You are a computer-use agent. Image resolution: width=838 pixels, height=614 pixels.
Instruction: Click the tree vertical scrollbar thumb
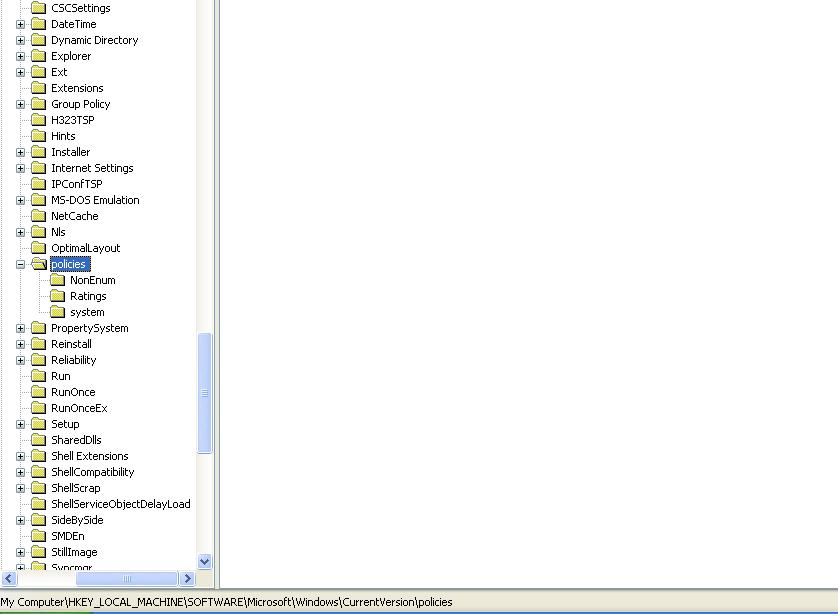tap(204, 393)
